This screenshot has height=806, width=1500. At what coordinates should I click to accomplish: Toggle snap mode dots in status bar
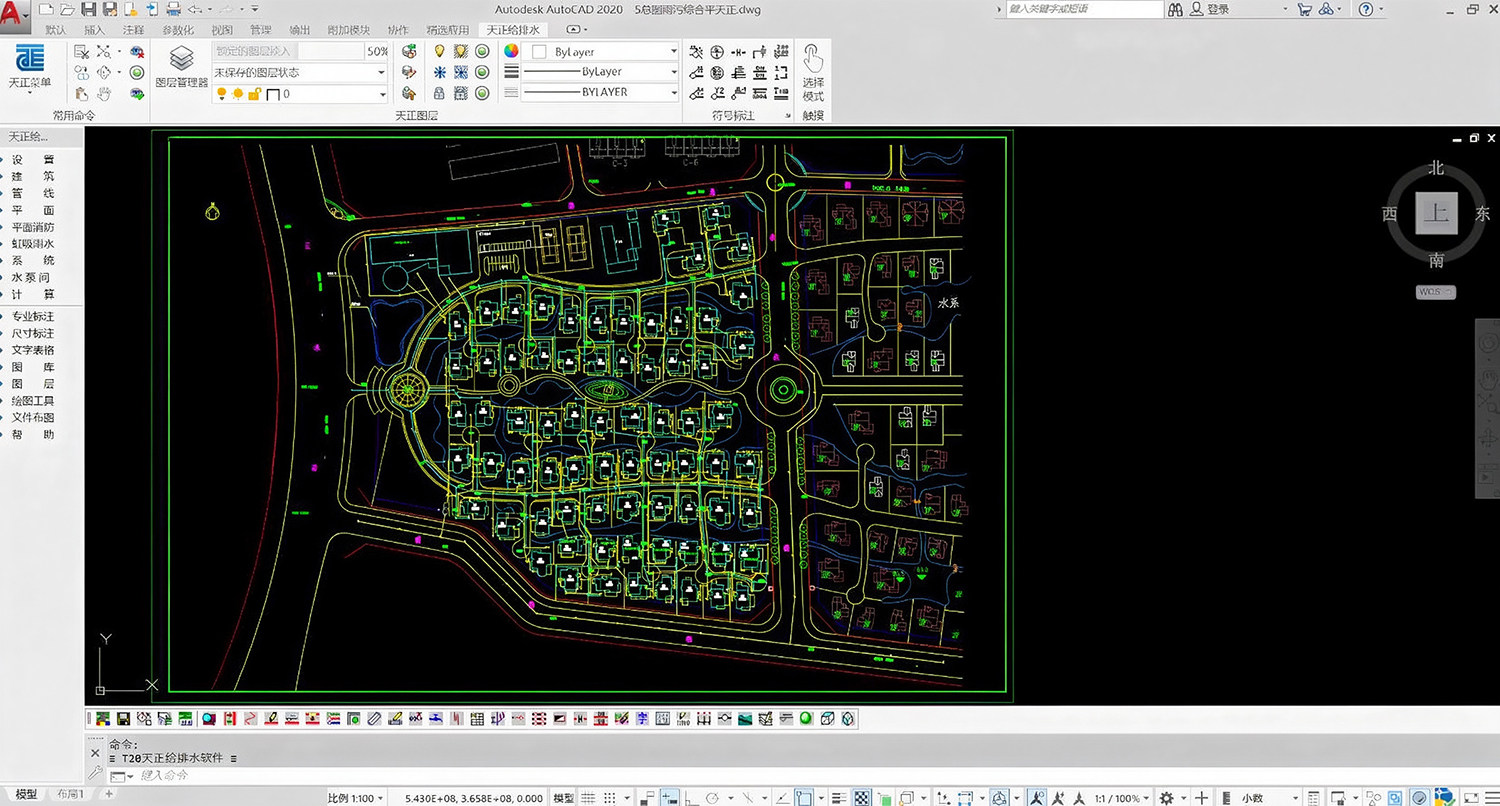(609, 798)
